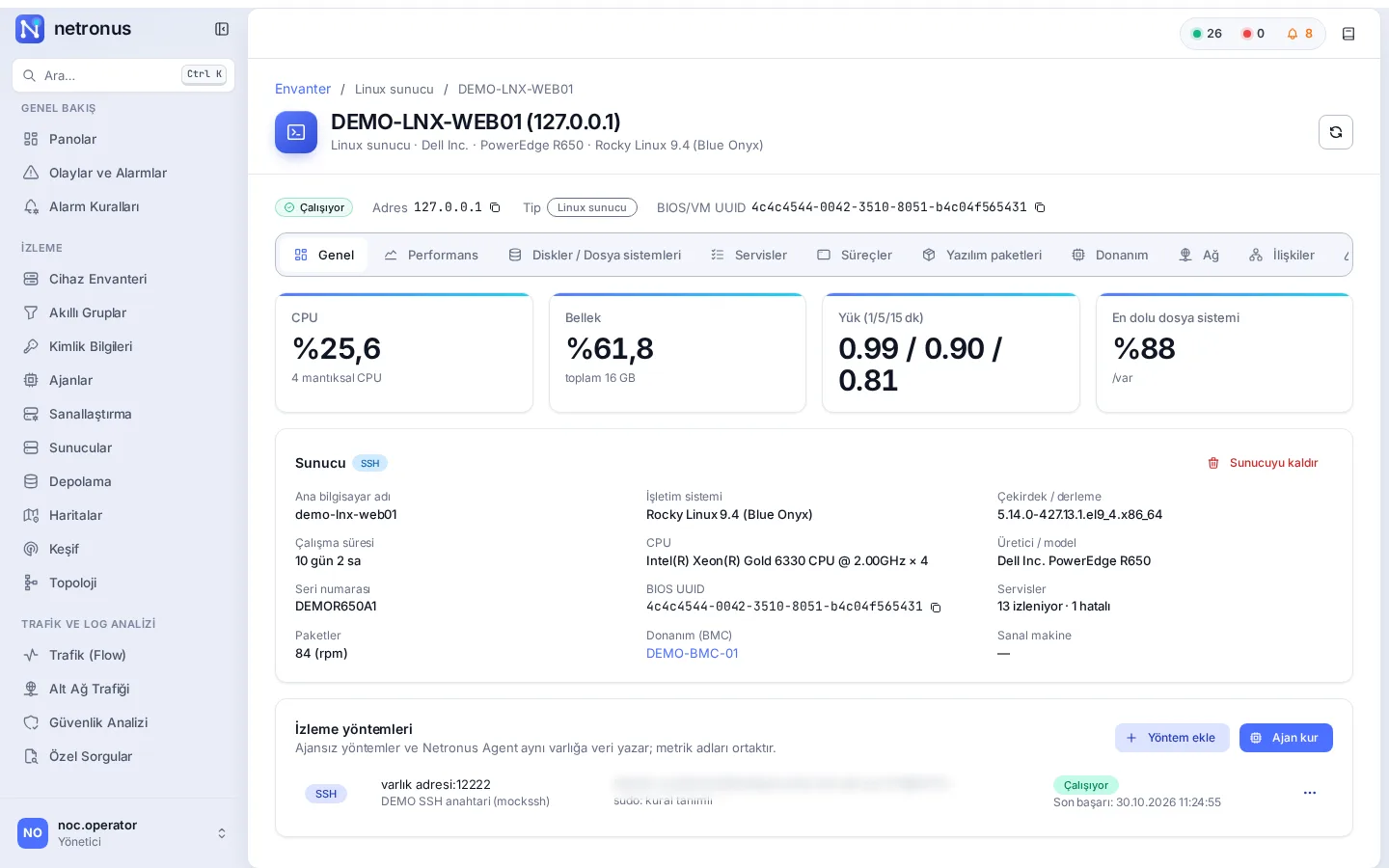Collapse the sidebar with the panel icon
1389x868 pixels.
pyautogui.click(x=222, y=29)
